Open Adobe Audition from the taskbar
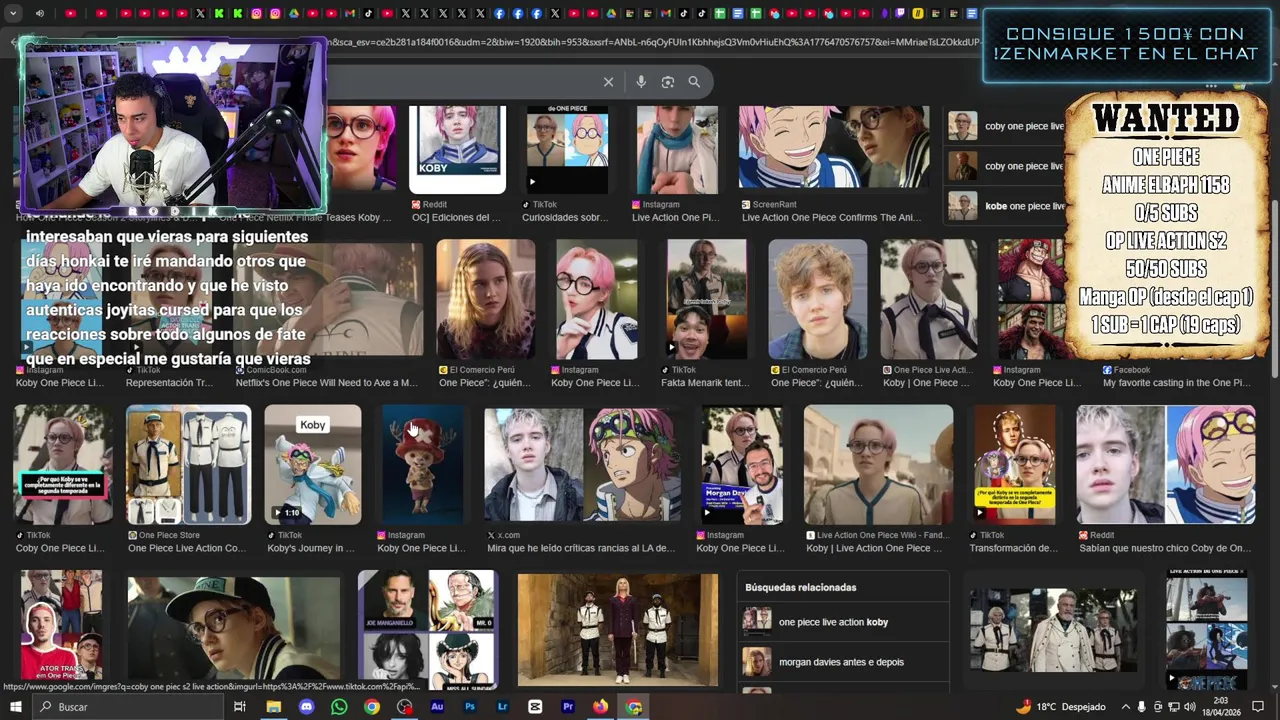The image size is (1280, 720). click(x=437, y=707)
